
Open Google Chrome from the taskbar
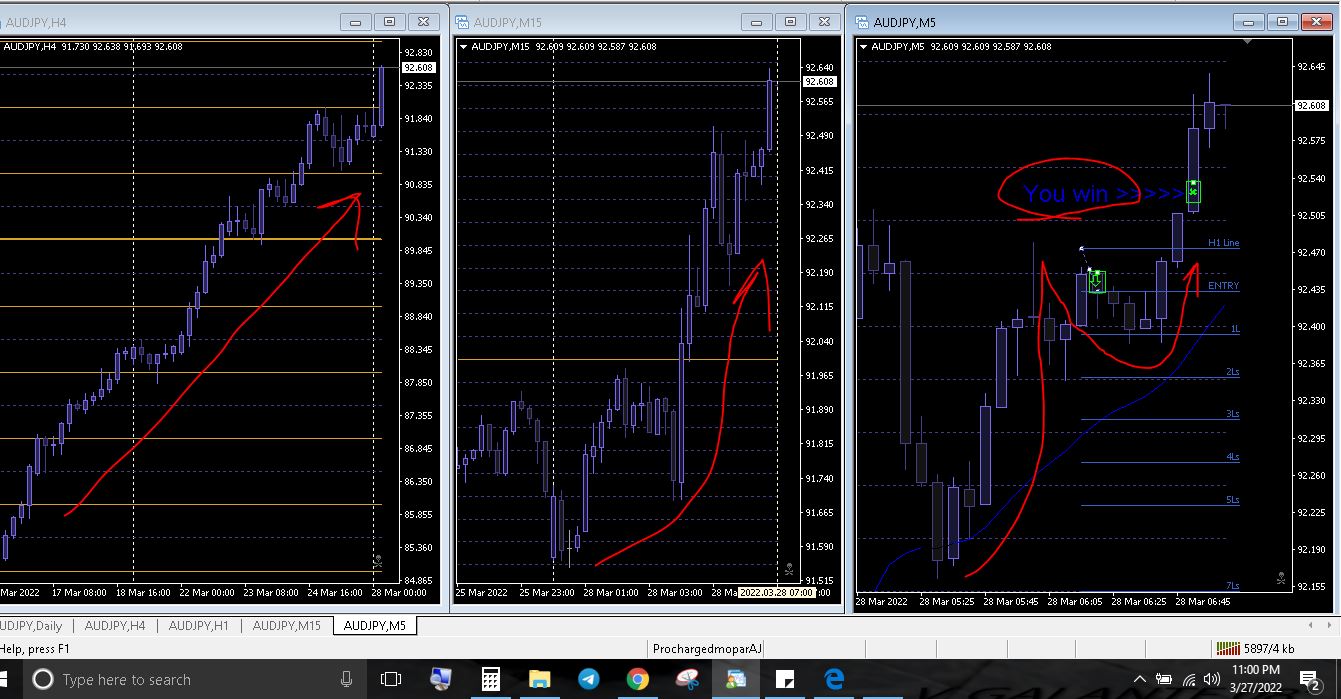coord(637,679)
